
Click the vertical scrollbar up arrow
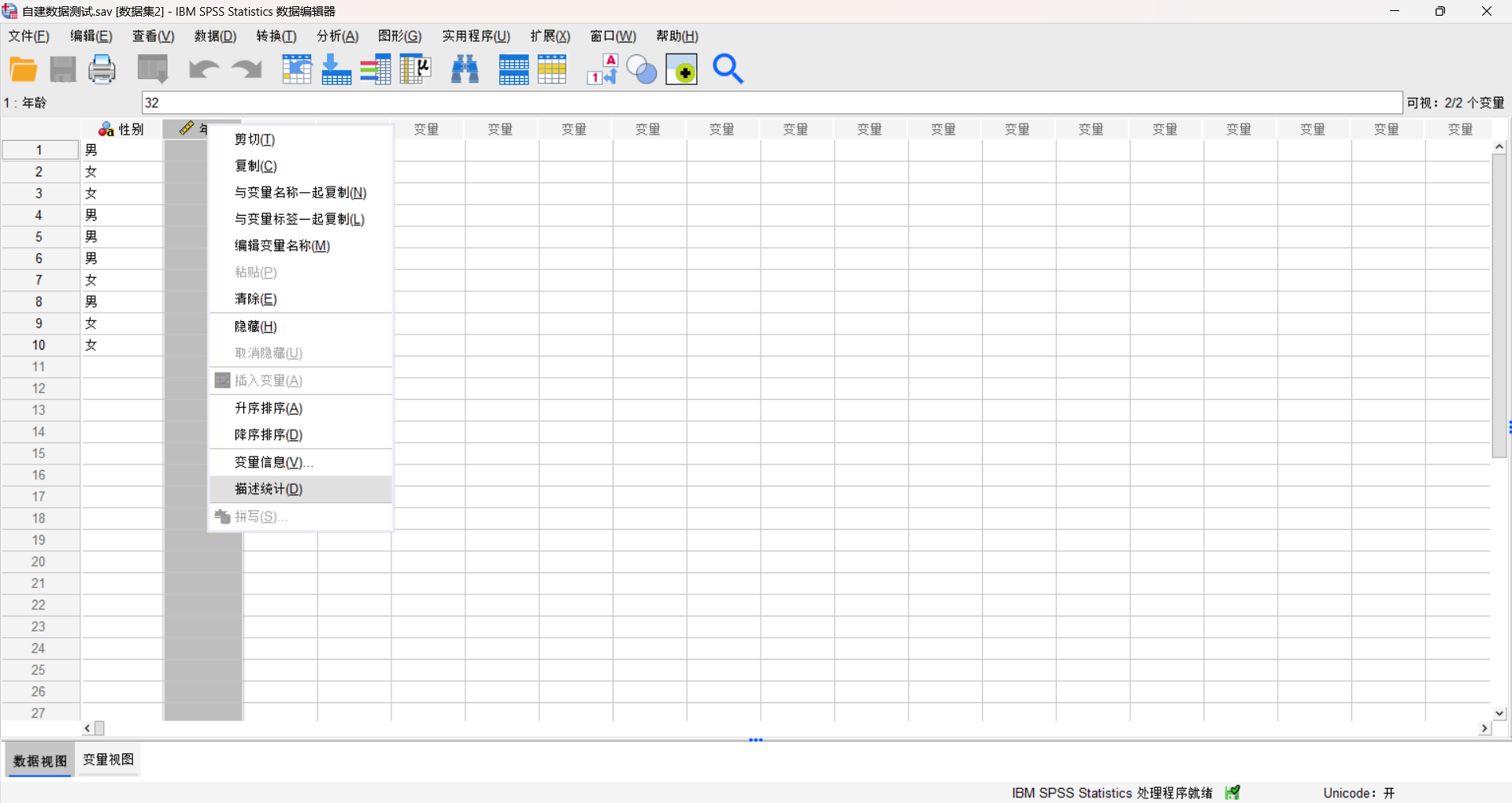click(x=1499, y=147)
